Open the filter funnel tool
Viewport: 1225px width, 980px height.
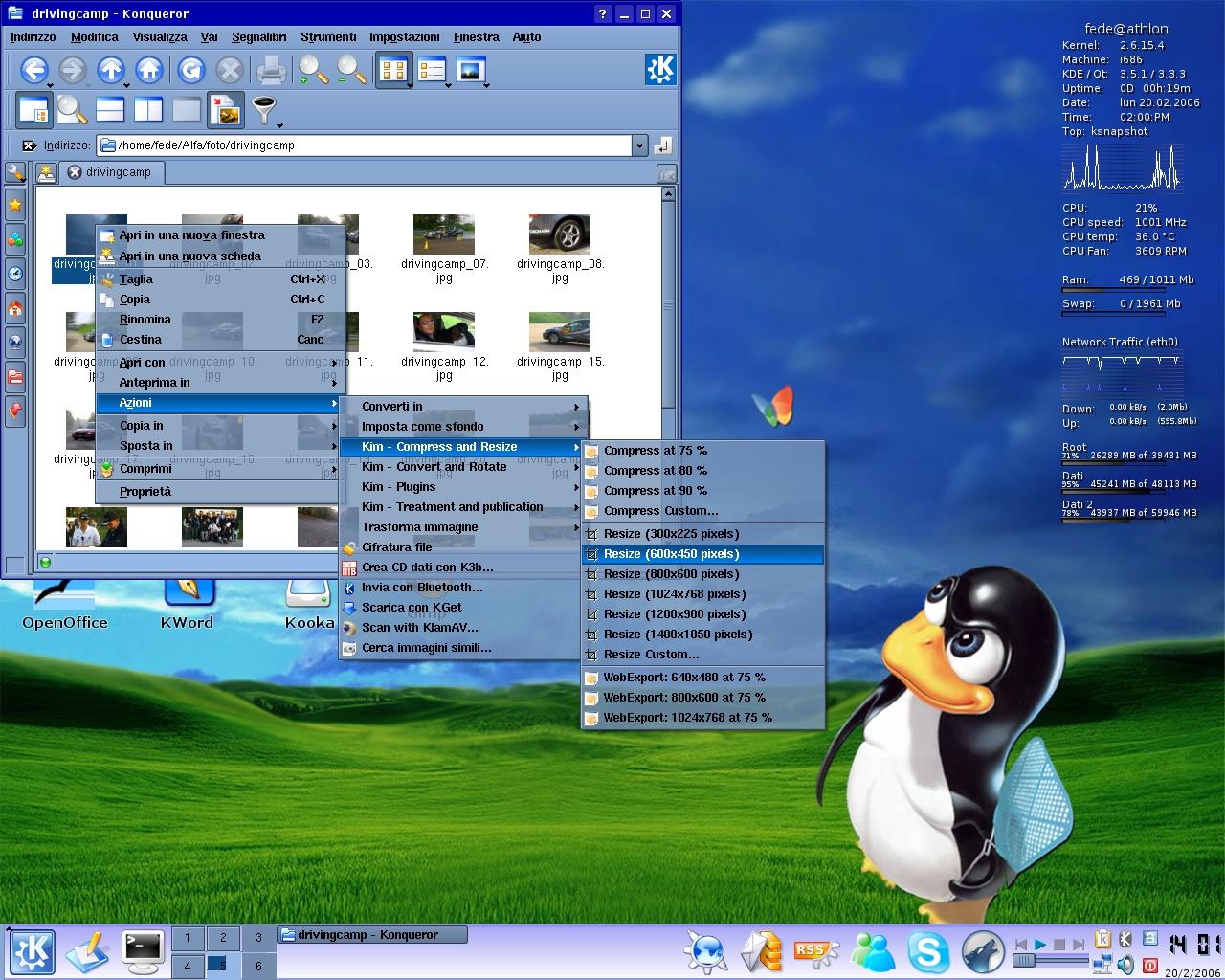click(263, 110)
